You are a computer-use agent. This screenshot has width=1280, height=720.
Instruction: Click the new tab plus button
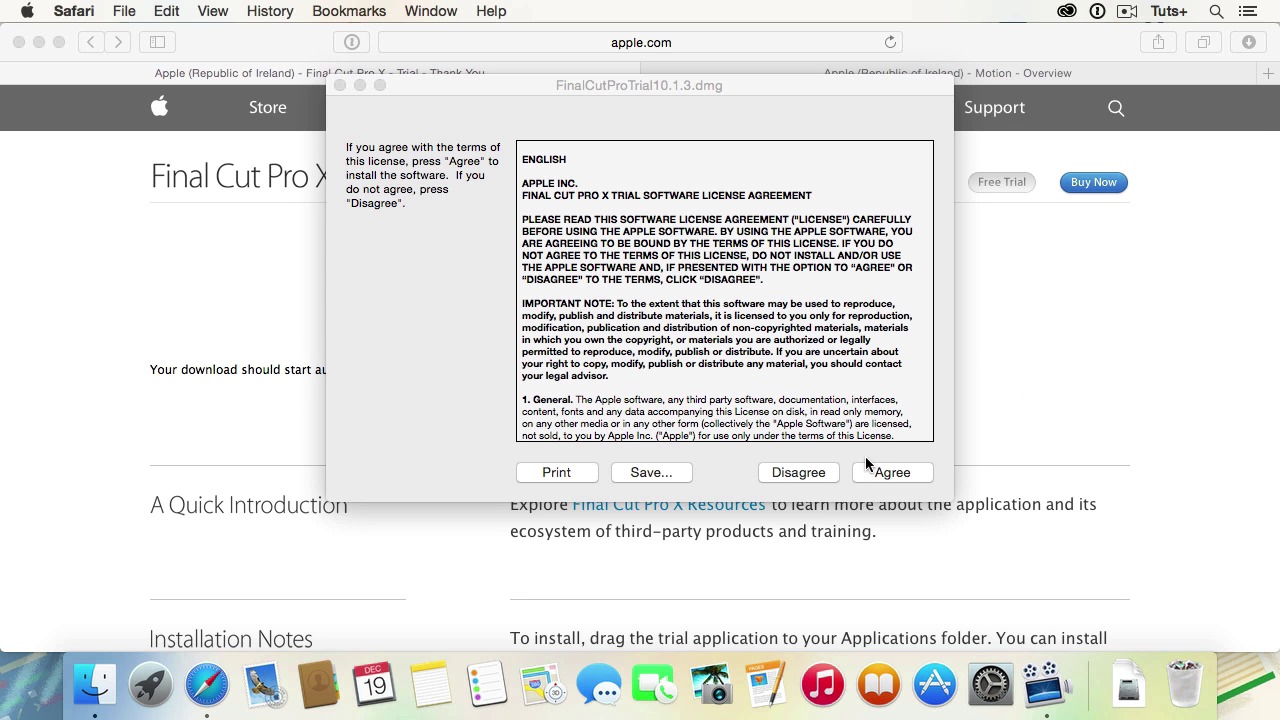[1268, 73]
